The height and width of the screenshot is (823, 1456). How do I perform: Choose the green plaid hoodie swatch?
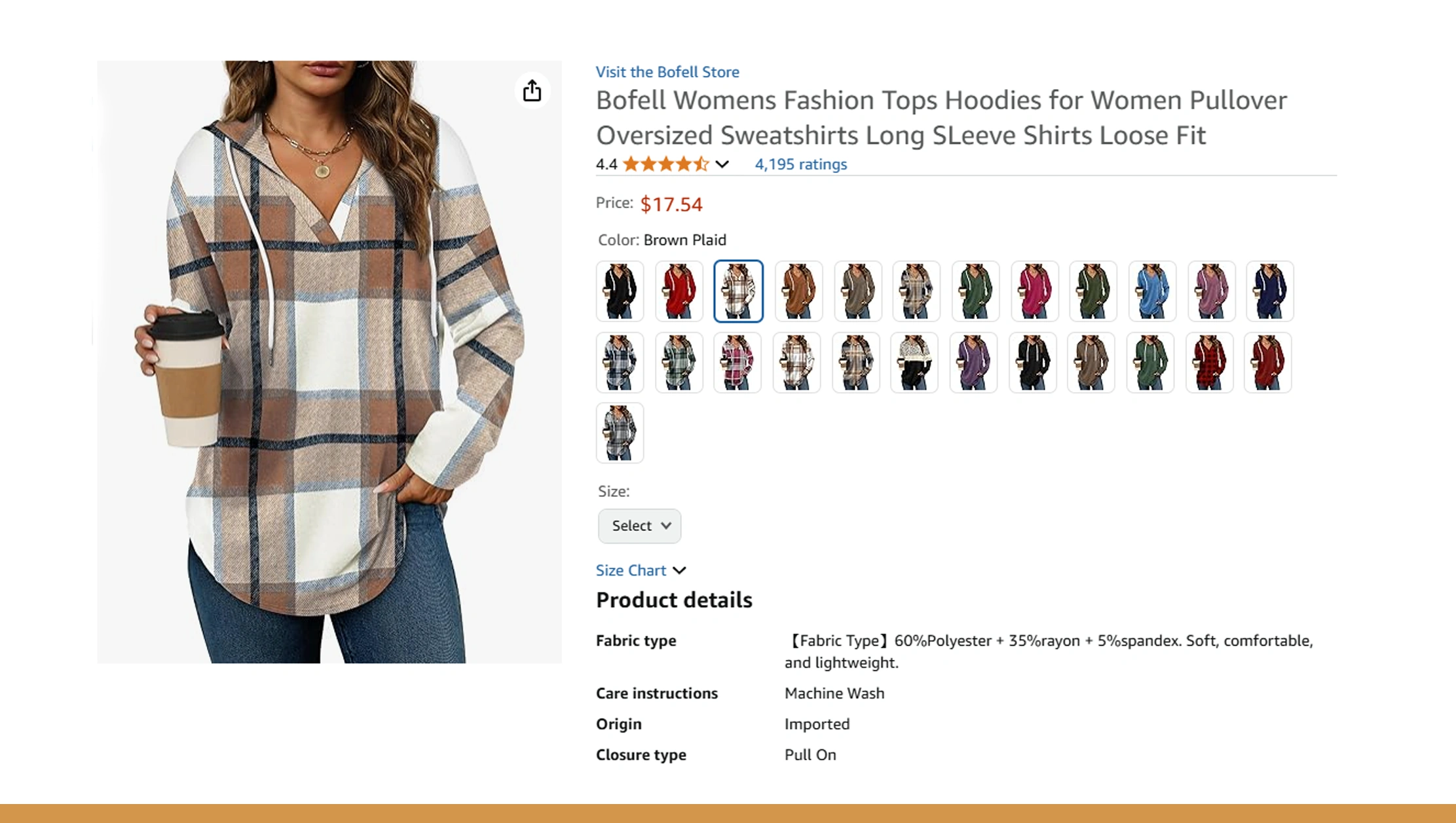tap(679, 362)
